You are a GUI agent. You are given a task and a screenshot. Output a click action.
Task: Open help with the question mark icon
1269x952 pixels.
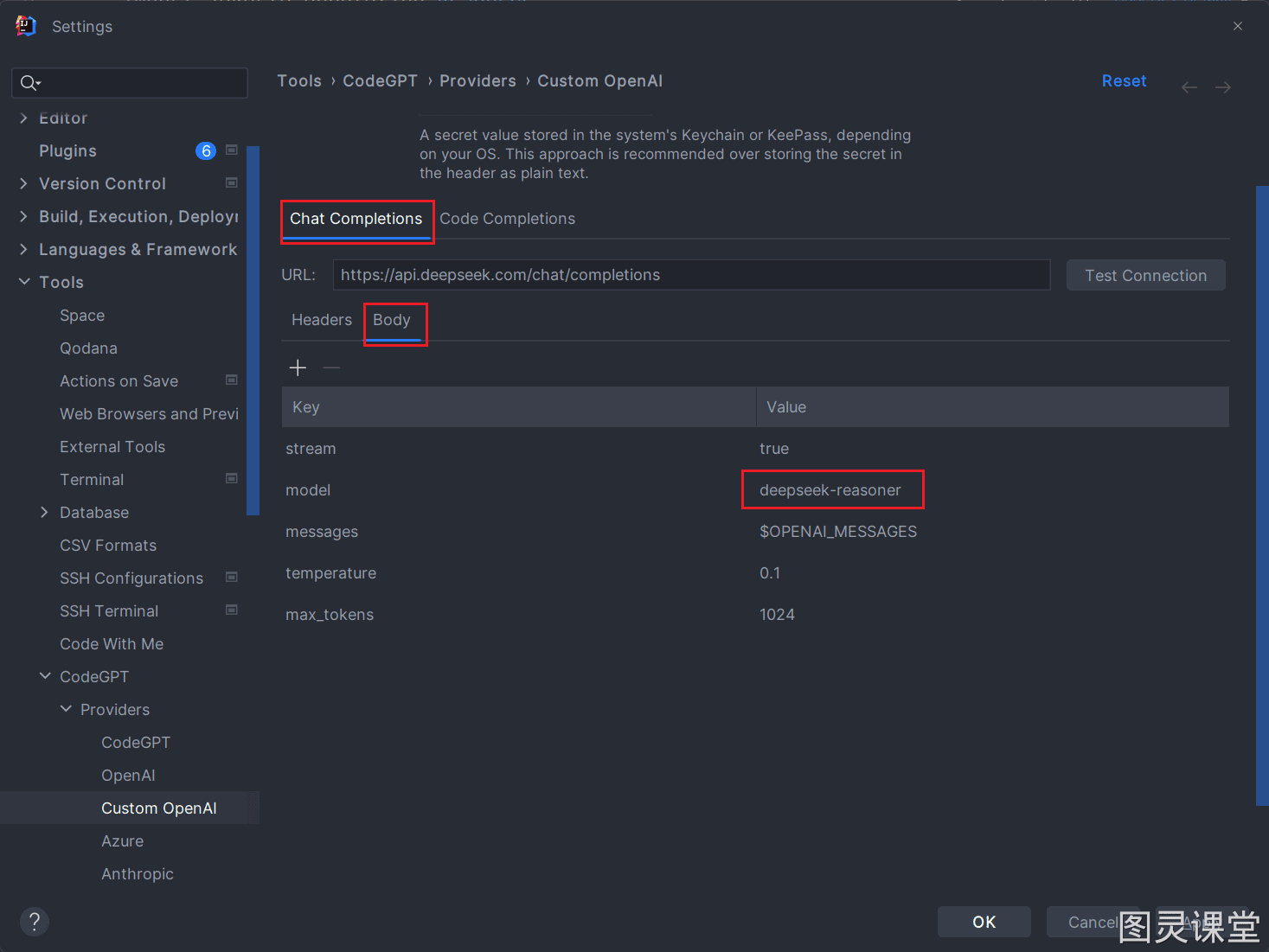[35, 921]
